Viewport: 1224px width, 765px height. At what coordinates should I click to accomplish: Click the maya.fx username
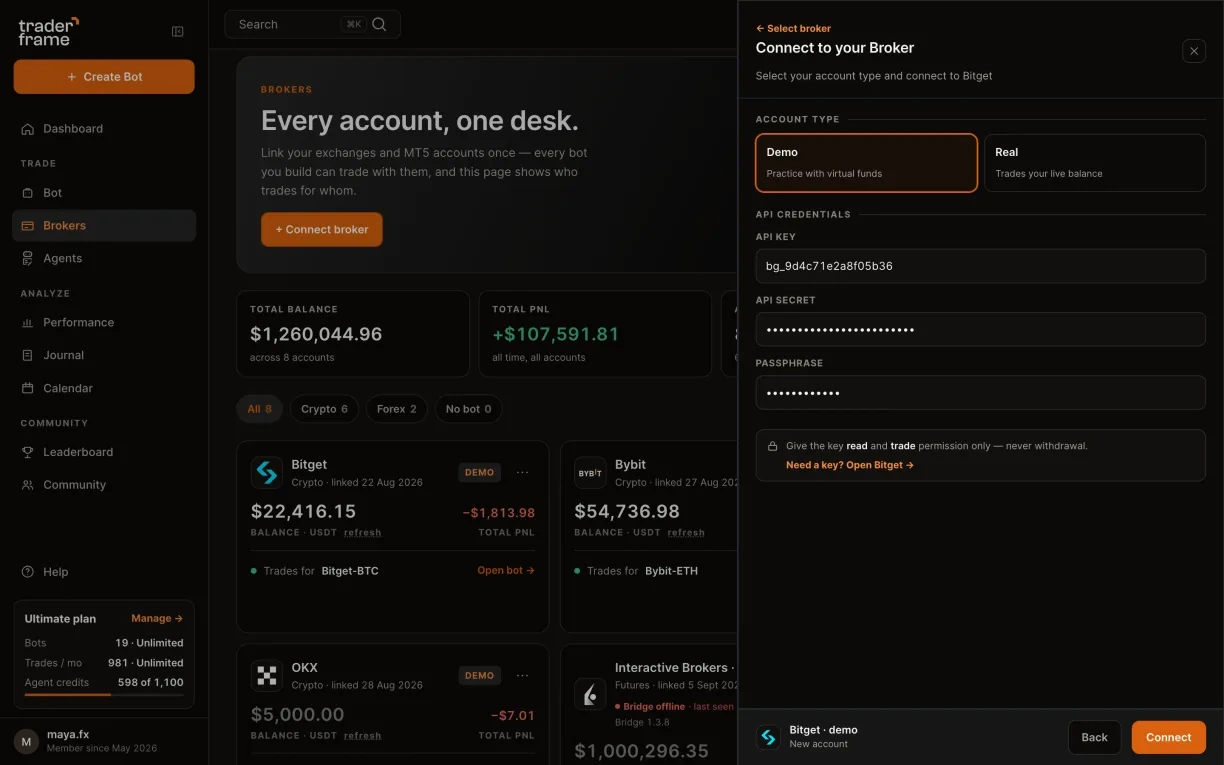click(68, 734)
